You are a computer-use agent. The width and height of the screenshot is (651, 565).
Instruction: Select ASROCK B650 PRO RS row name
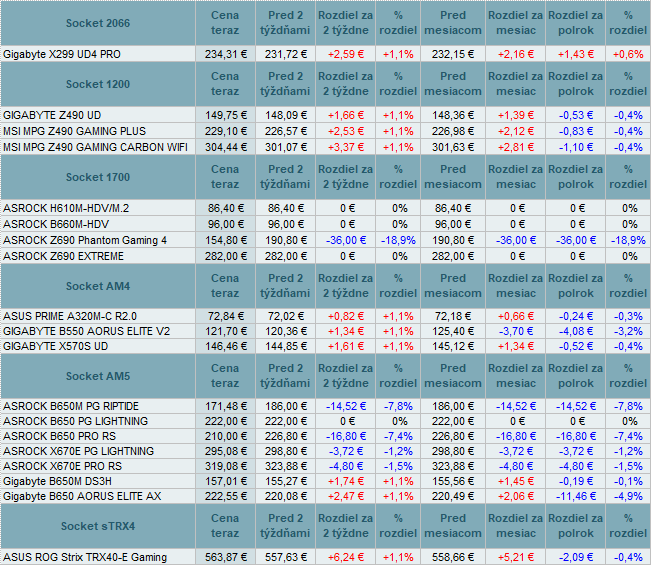click(60, 436)
